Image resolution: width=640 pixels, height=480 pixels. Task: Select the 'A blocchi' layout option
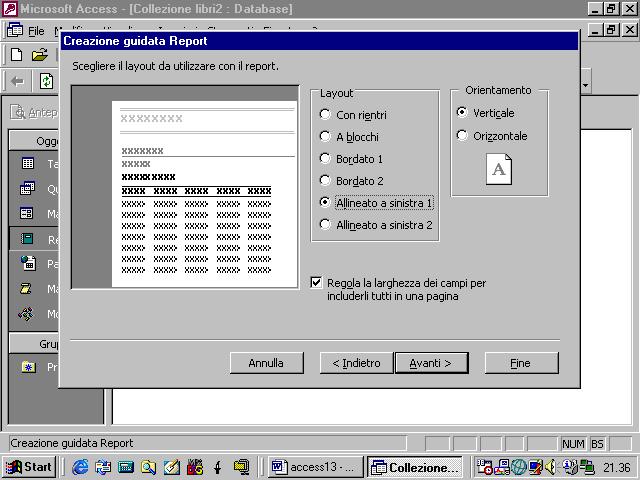click(x=349, y=137)
